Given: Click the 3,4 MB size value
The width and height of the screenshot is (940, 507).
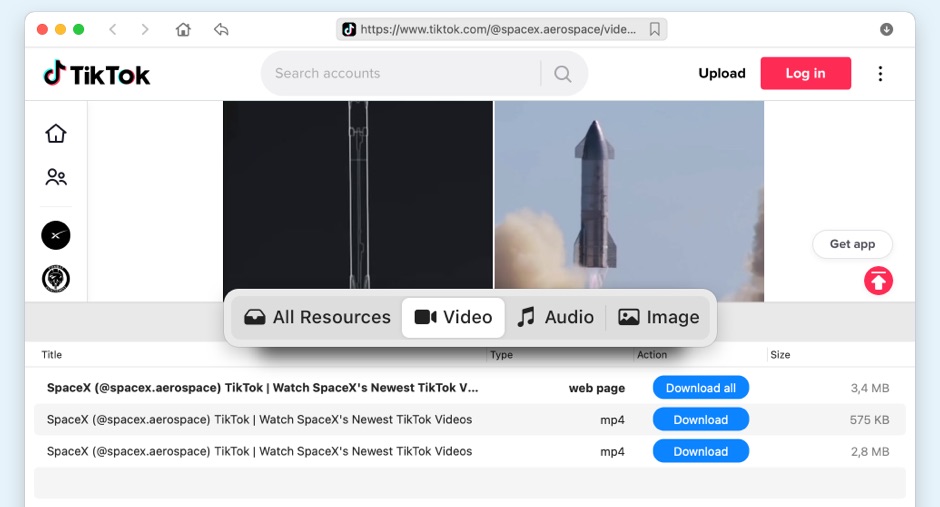Looking at the screenshot, I should [870, 388].
